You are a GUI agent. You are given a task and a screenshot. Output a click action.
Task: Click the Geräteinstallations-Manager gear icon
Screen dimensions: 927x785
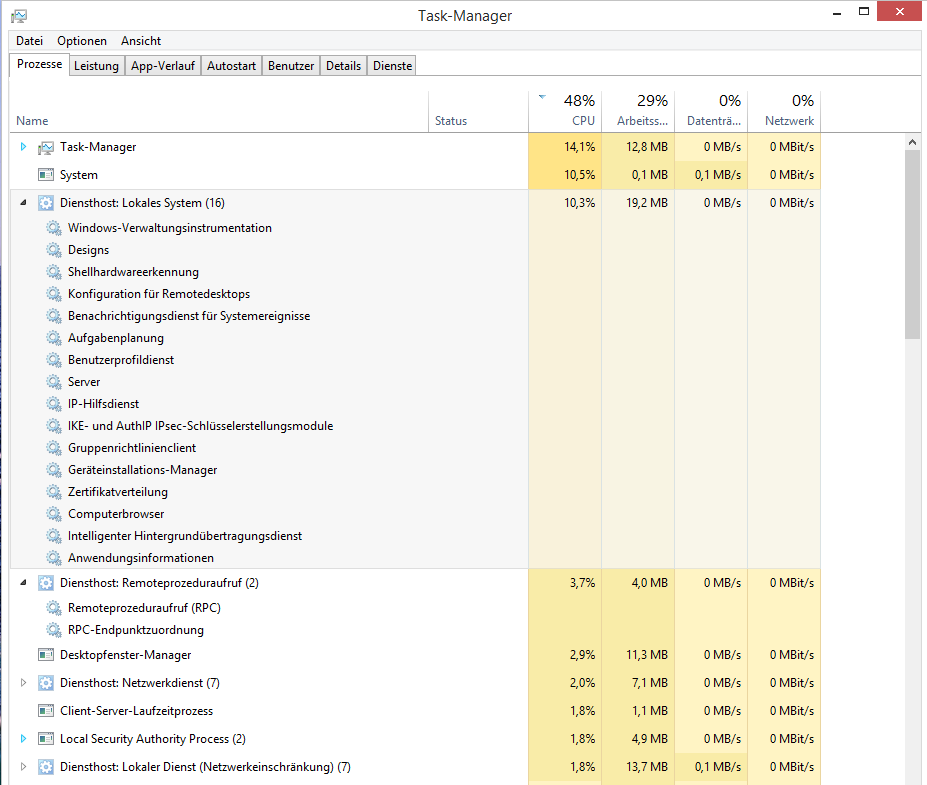pyautogui.click(x=54, y=470)
